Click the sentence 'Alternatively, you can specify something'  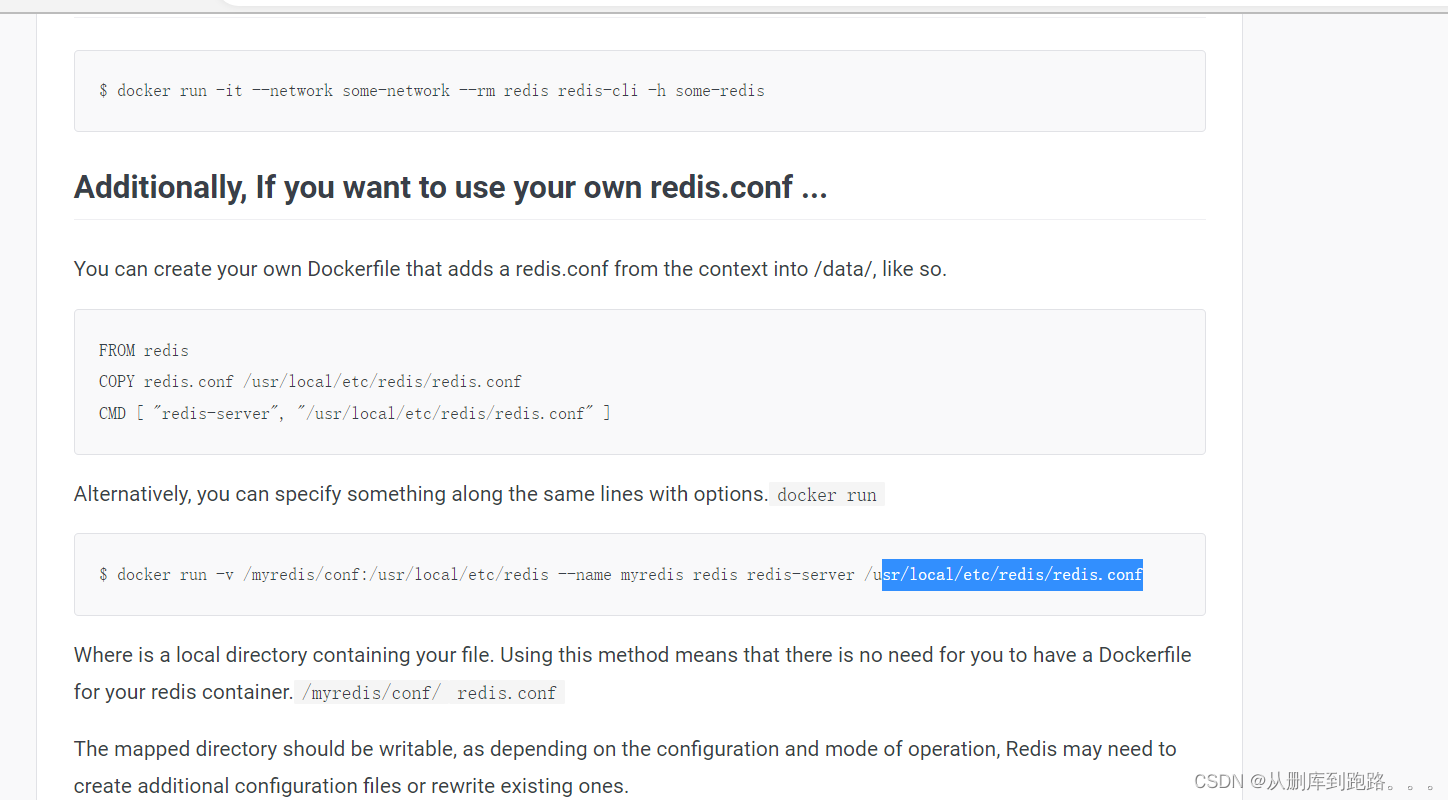tap(421, 494)
